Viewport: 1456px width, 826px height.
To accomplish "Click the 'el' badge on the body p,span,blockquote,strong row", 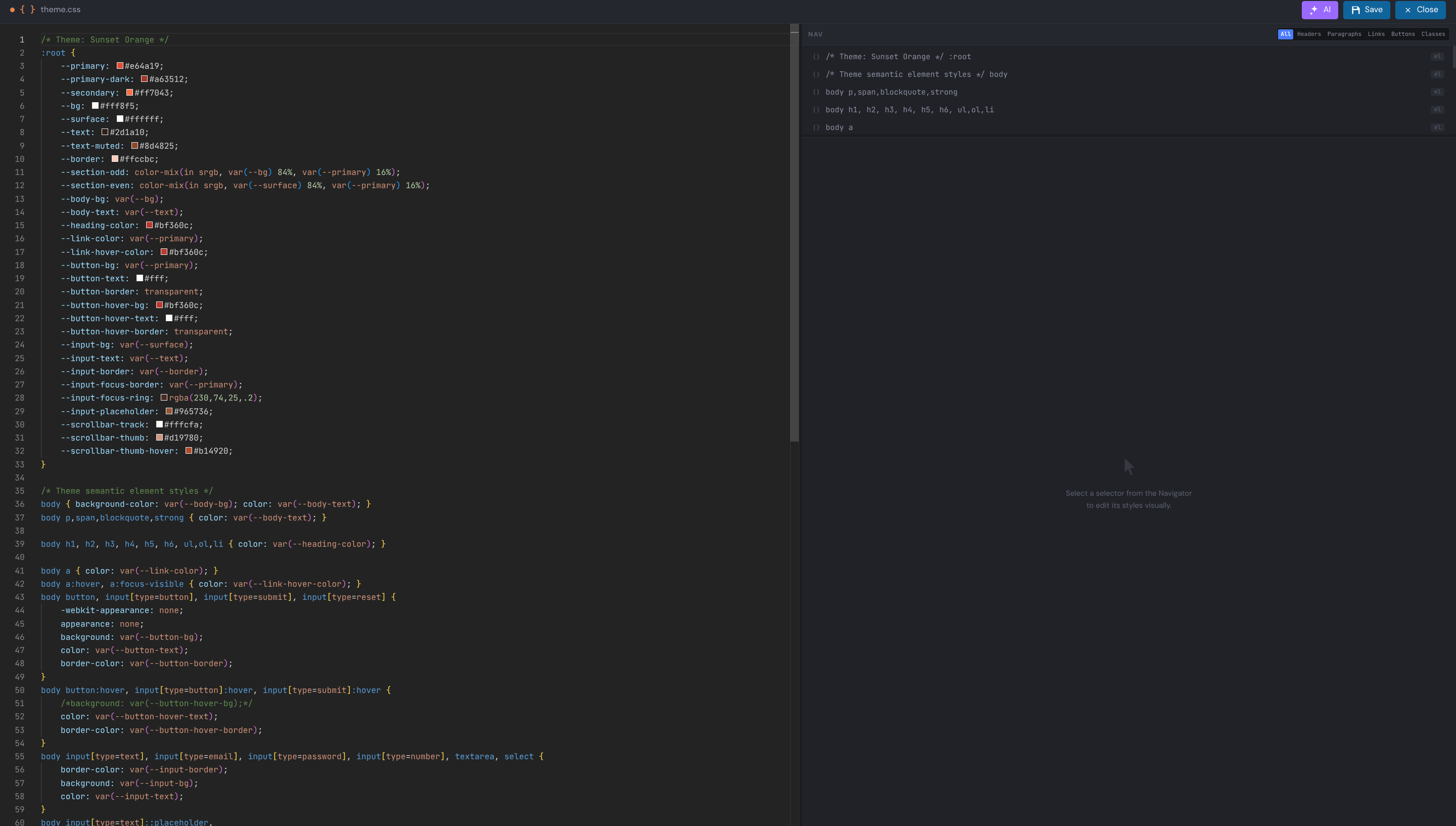I will [1437, 92].
